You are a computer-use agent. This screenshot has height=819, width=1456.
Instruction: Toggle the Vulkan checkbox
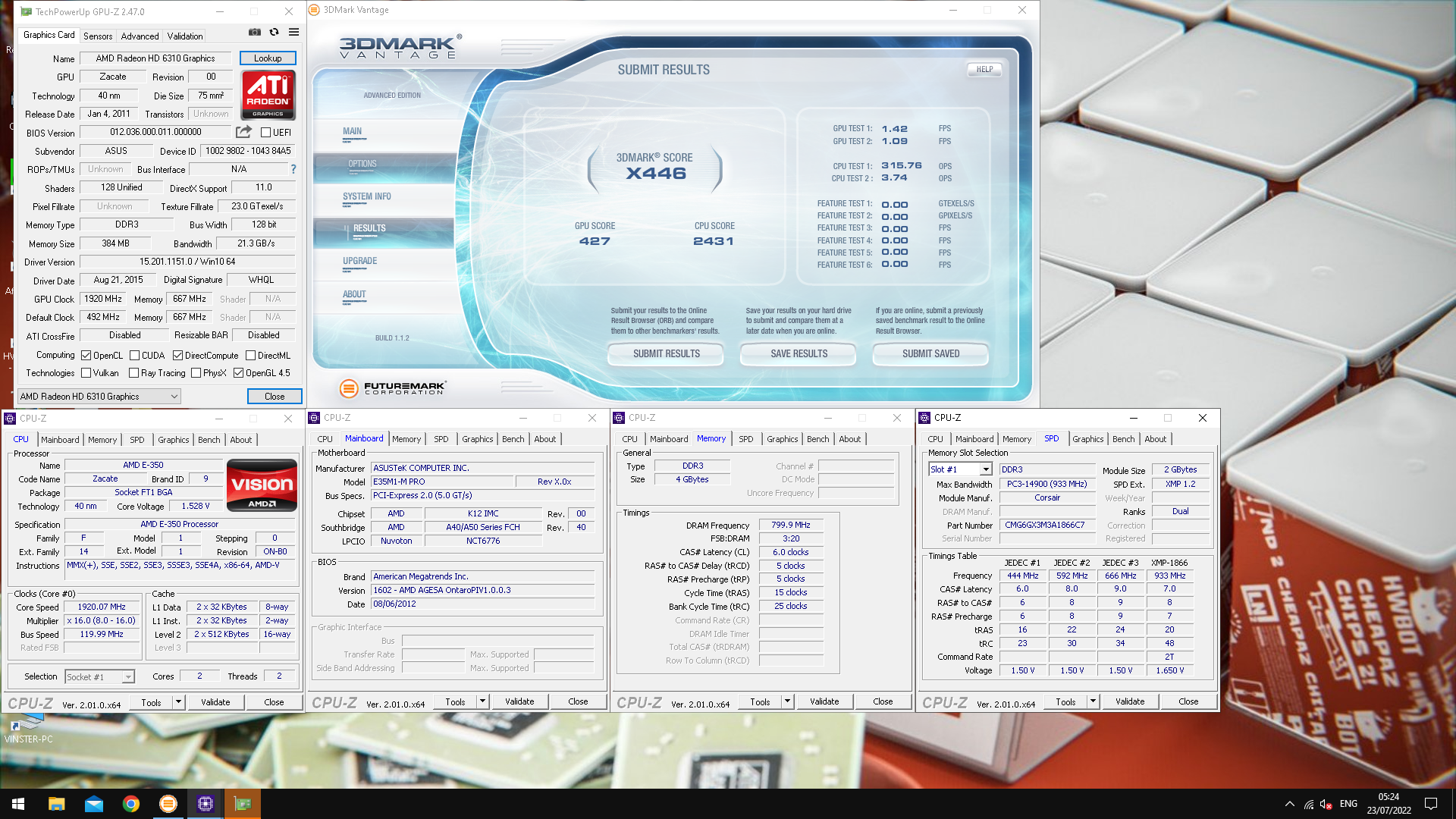(x=86, y=373)
